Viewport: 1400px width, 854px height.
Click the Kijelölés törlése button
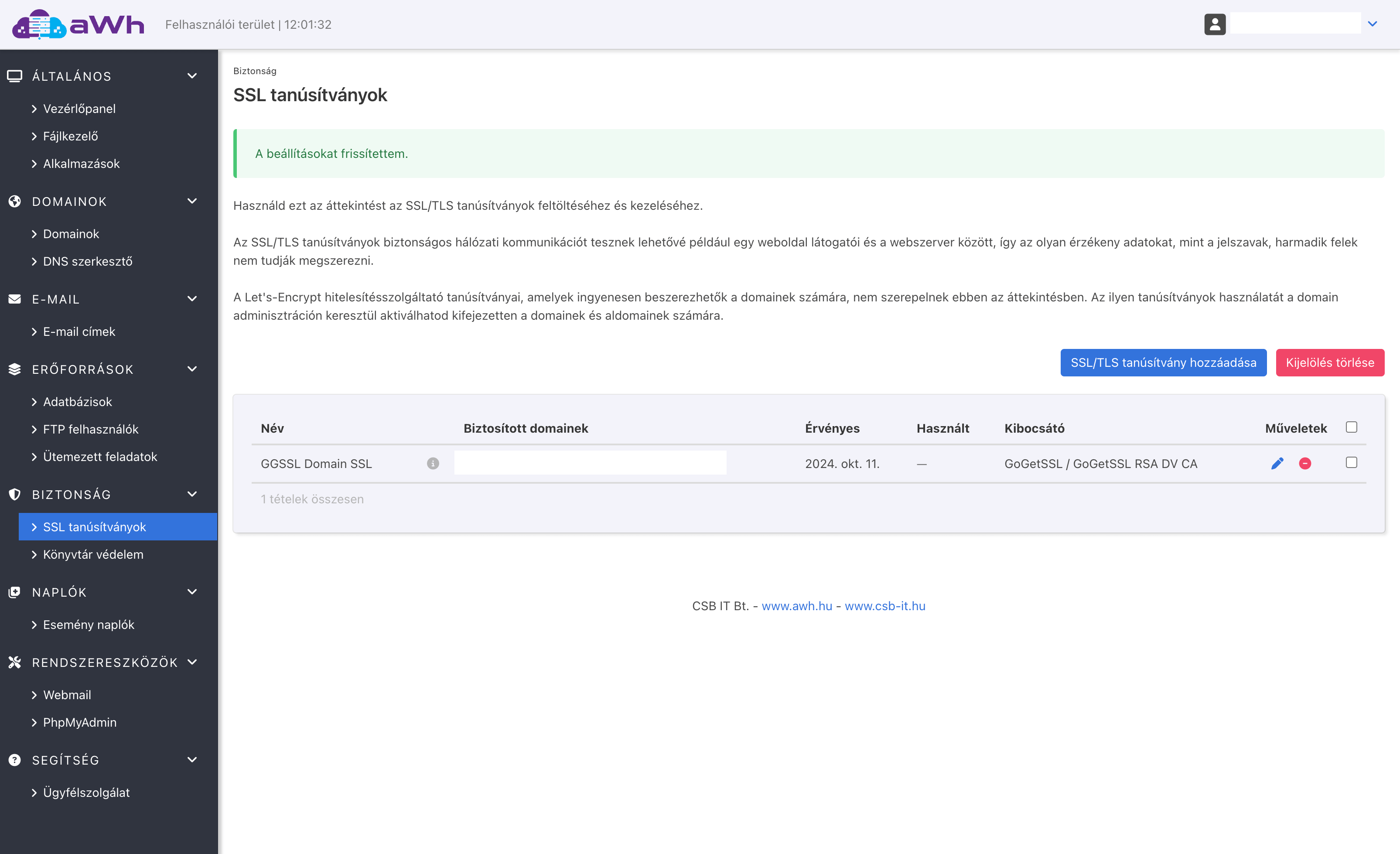coord(1329,362)
